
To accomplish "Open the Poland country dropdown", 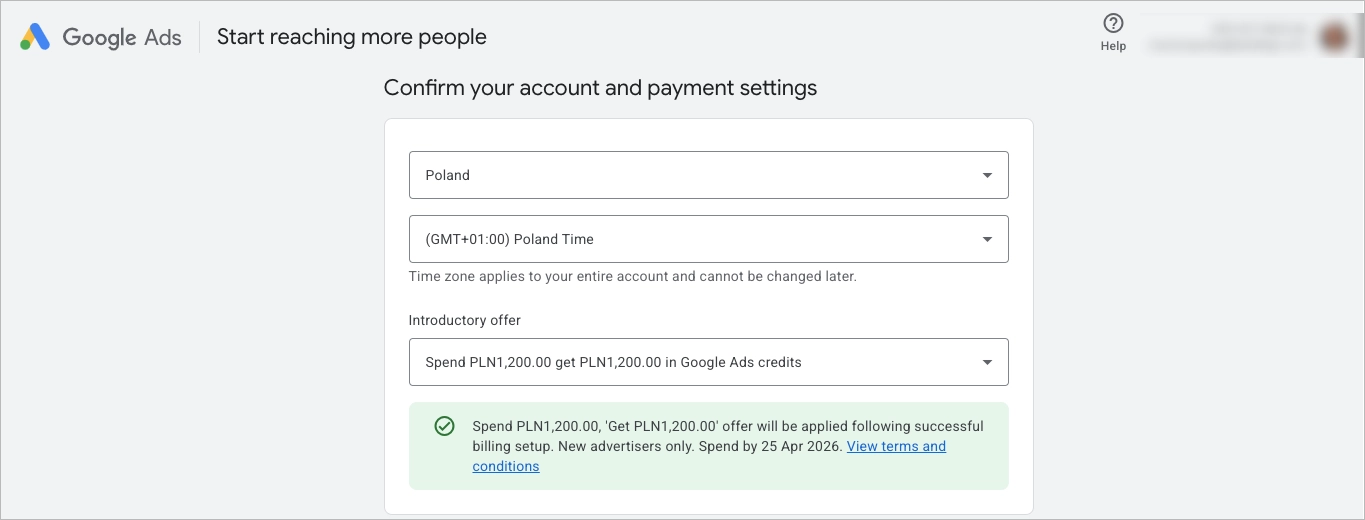I will (708, 175).
